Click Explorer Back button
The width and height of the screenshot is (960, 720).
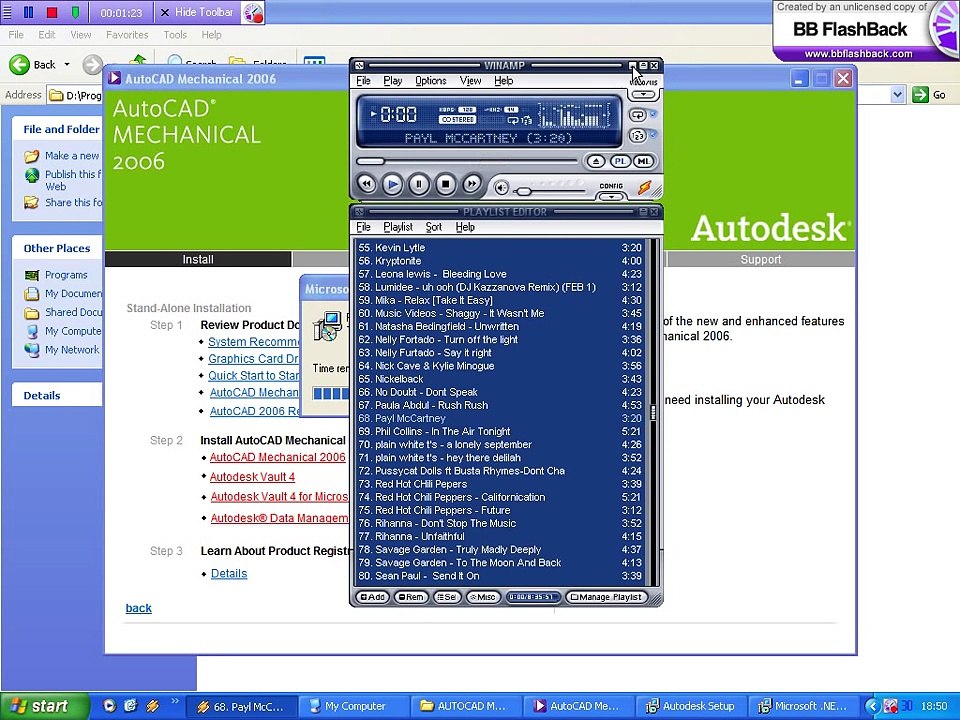pyautogui.click(x=33, y=64)
